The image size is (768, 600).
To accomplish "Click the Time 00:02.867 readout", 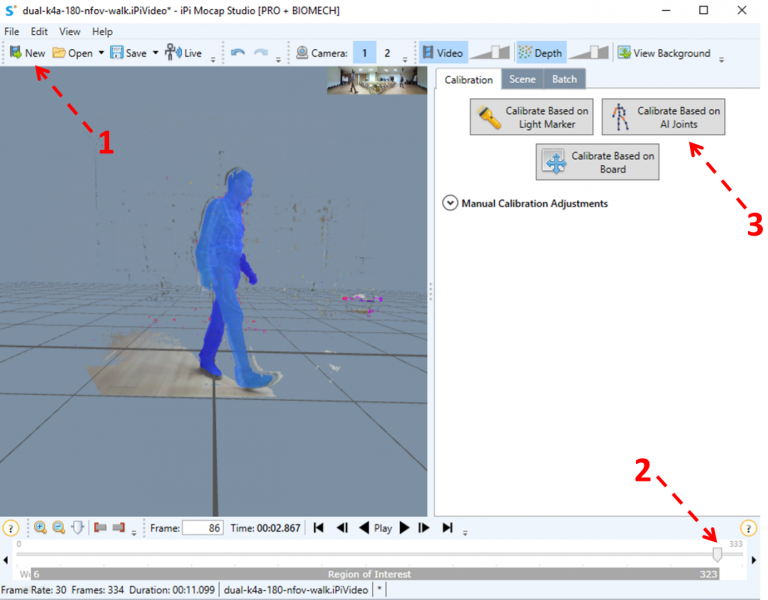I will (x=265, y=528).
